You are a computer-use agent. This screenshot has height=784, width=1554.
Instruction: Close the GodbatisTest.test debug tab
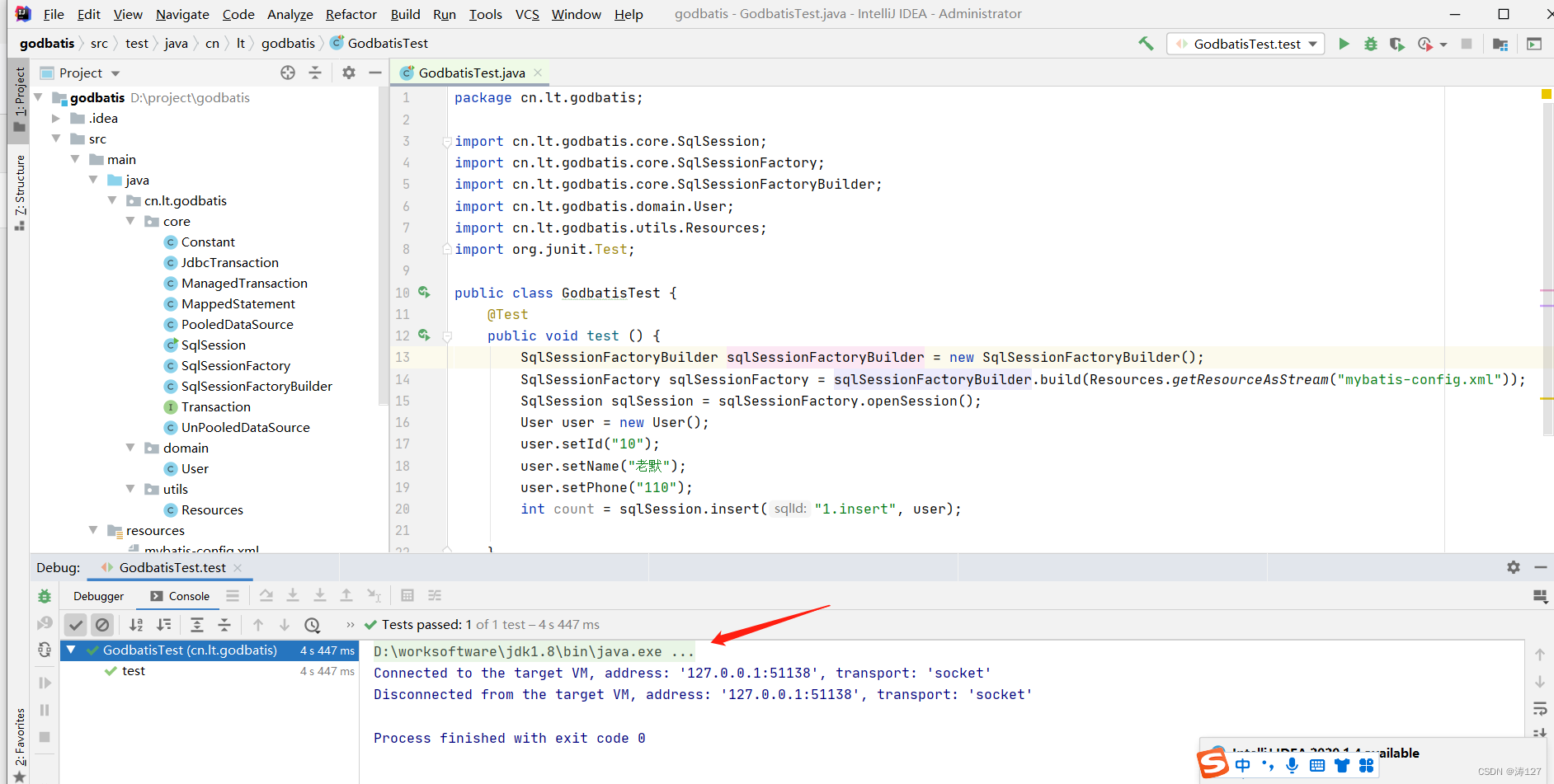238,568
